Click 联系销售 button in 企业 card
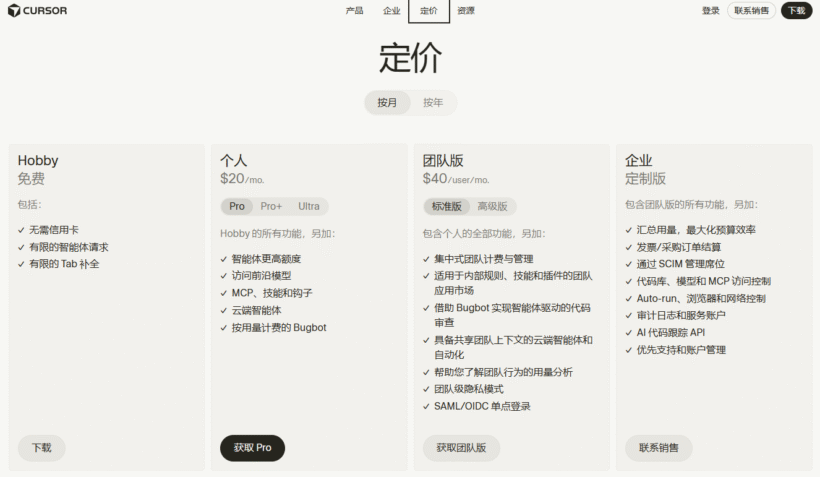Image resolution: width=820 pixels, height=477 pixels. pyautogui.click(x=659, y=448)
